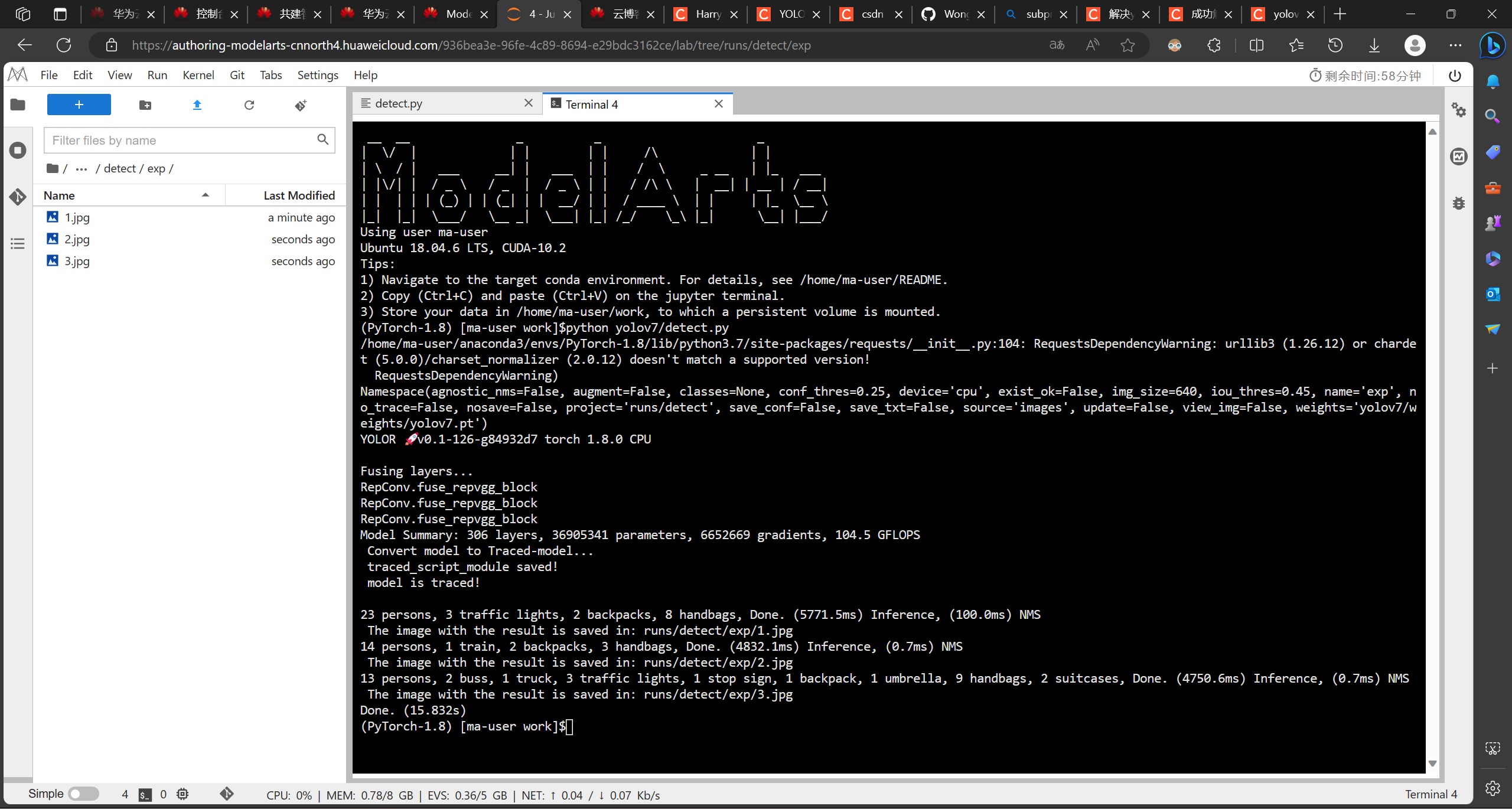Click the blue new launcher plus button
Viewport: 1512px width, 809px height.
click(79, 105)
